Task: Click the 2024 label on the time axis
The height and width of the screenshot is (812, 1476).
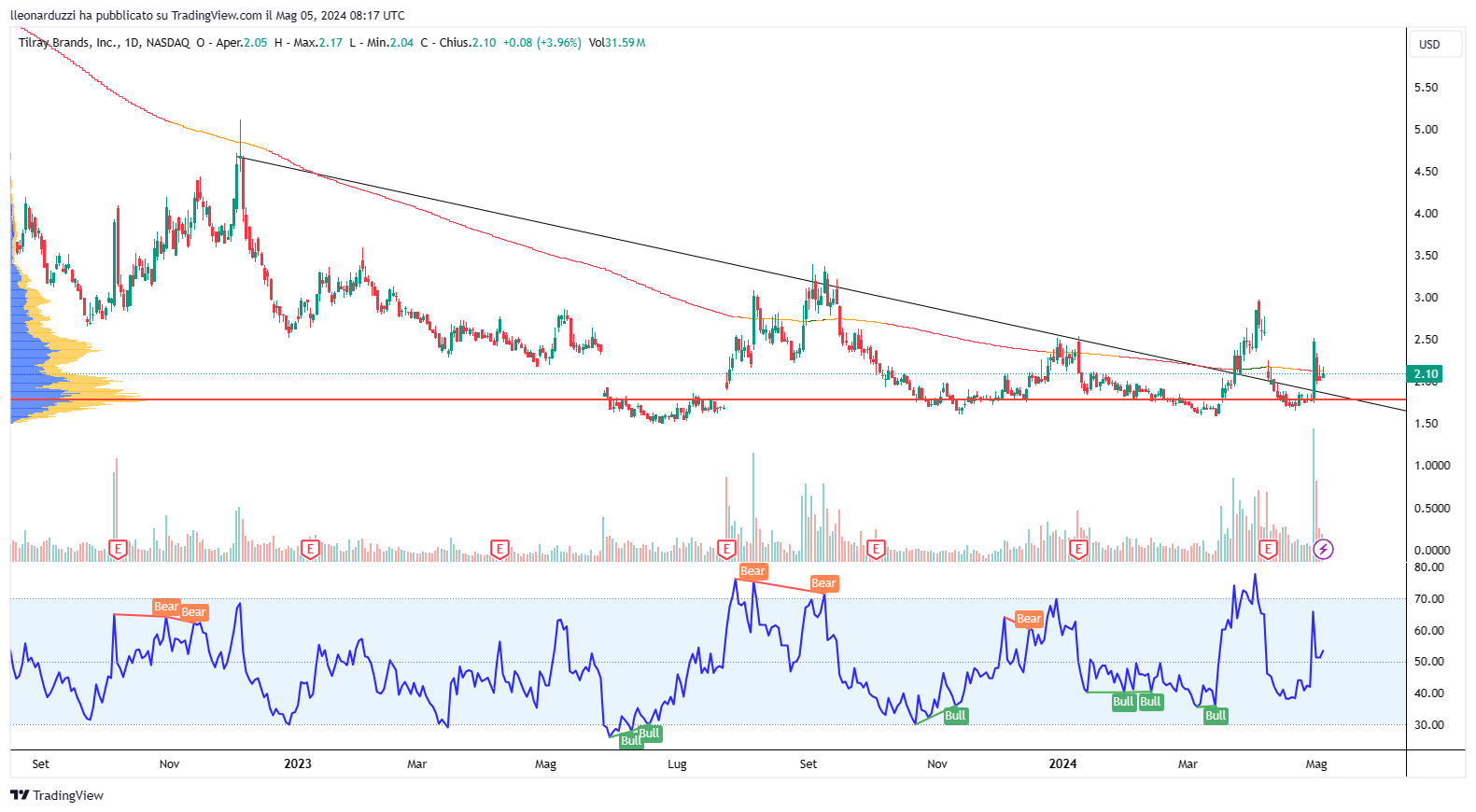Action: click(1062, 763)
